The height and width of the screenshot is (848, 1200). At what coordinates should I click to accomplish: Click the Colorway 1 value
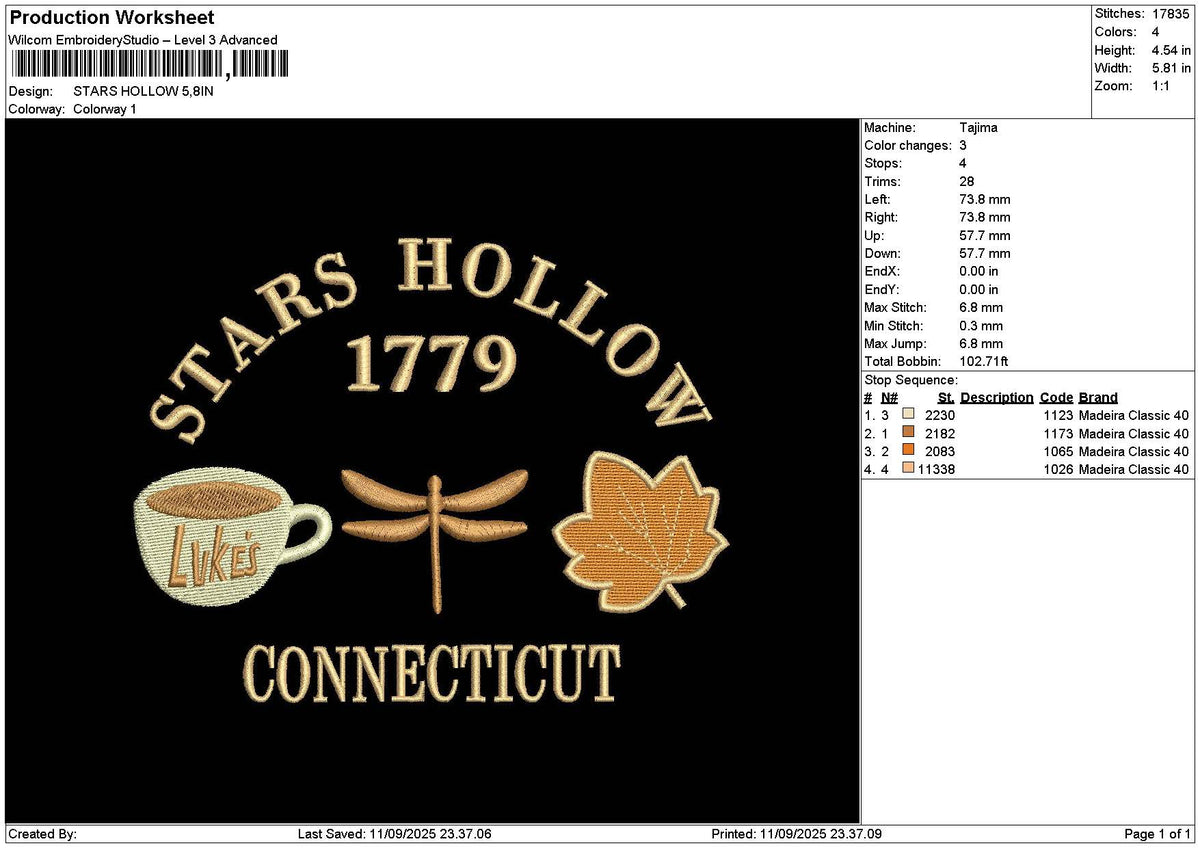(x=105, y=109)
